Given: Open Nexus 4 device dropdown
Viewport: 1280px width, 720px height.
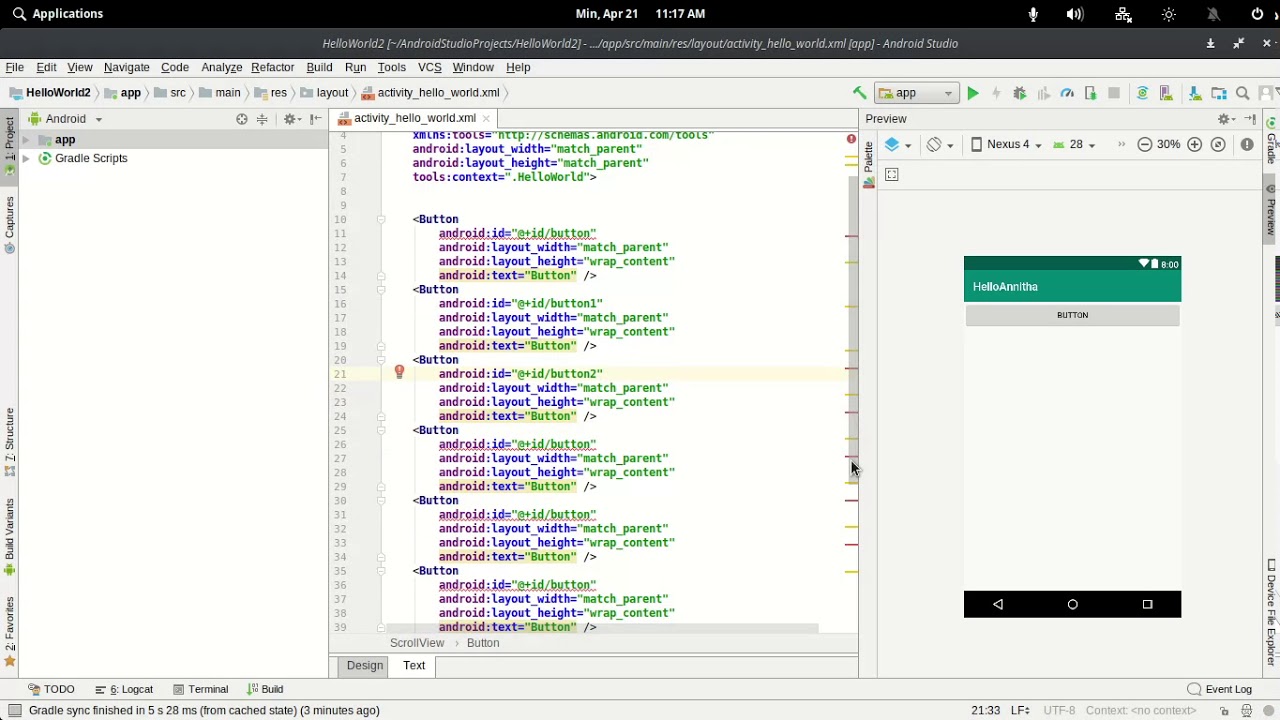Looking at the screenshot, I should pyautogui.click(x=1007, y=145).
